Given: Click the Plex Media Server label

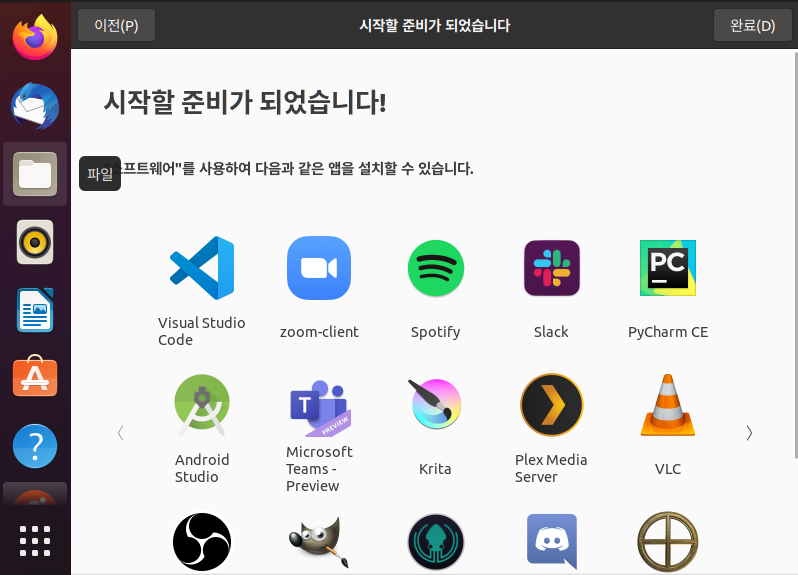Looking at the screenshot, I should pyautogui.click(x=551, y=468).
